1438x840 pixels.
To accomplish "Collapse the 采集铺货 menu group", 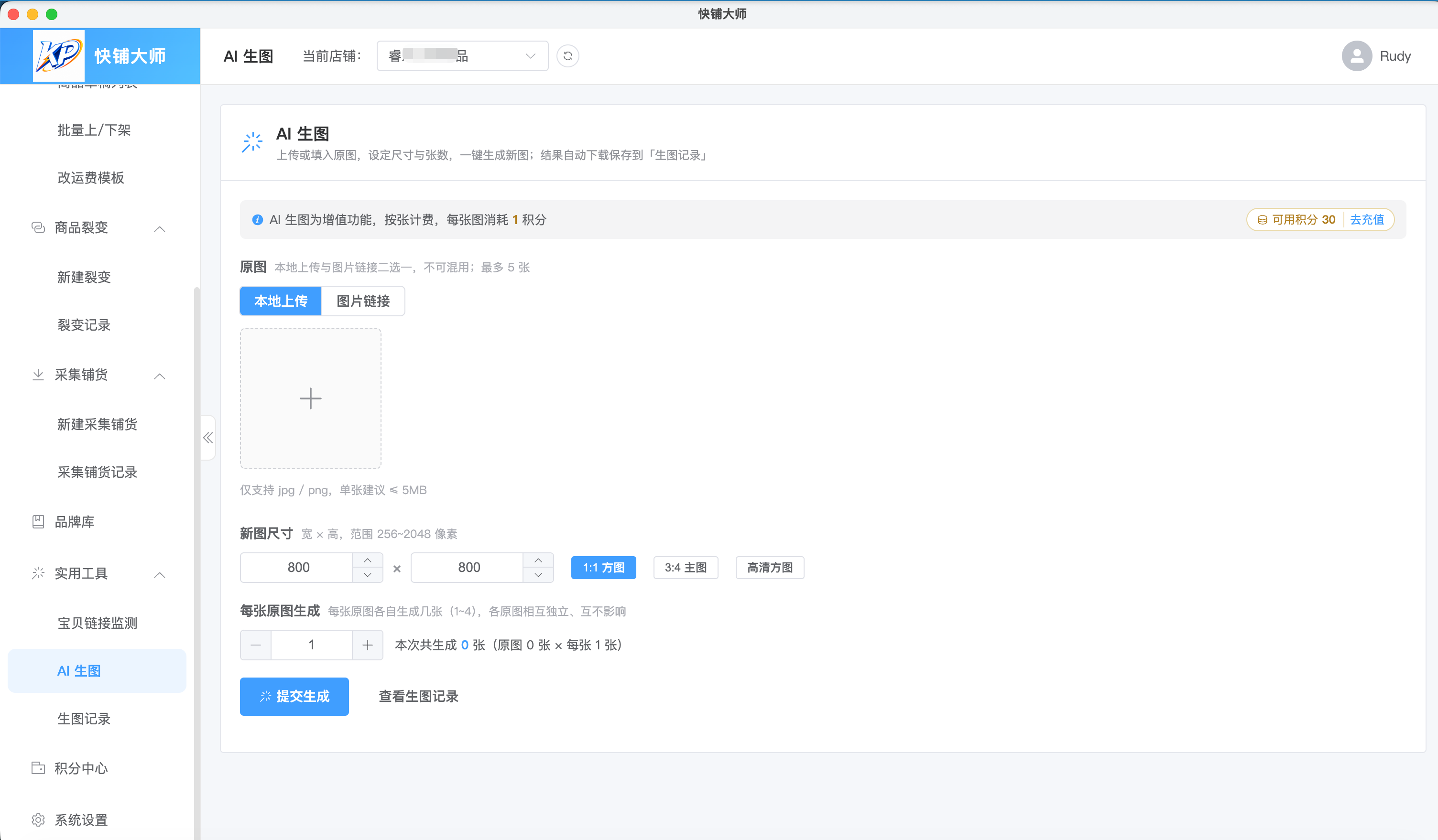I will 160,376.
